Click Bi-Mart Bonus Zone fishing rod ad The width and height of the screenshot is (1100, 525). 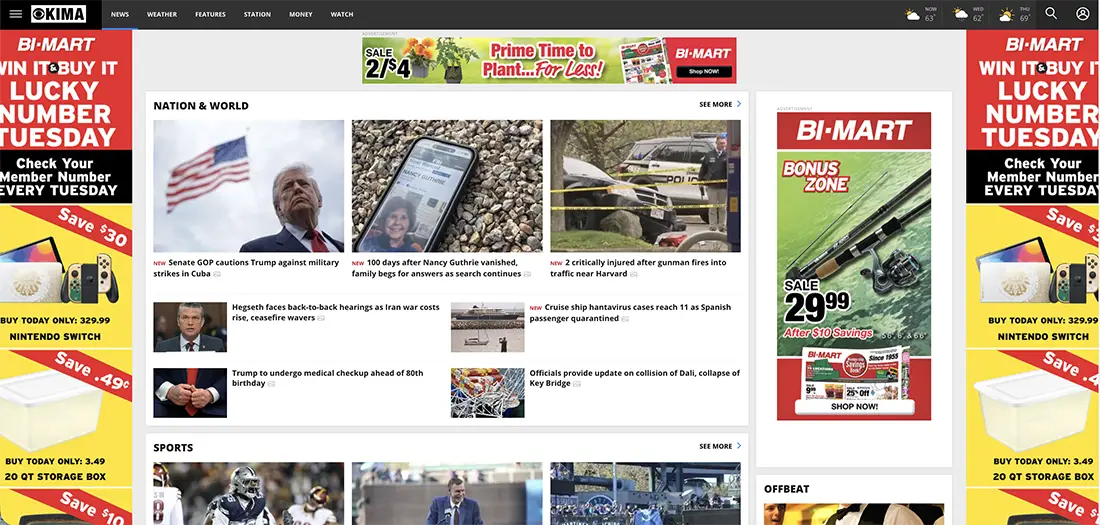pyautogui.click(x=854, y=266)
